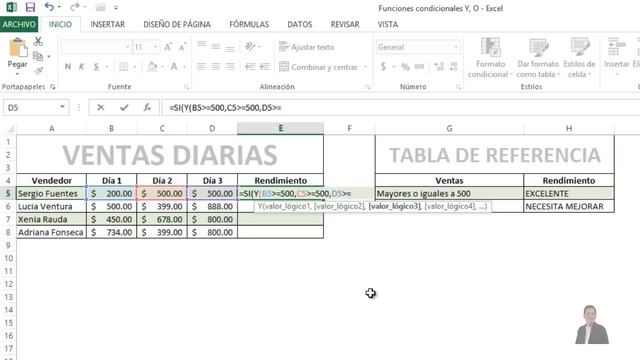Open font name combo box
Viewport: 640px width, 360px height.
click(x=96, y=47)
